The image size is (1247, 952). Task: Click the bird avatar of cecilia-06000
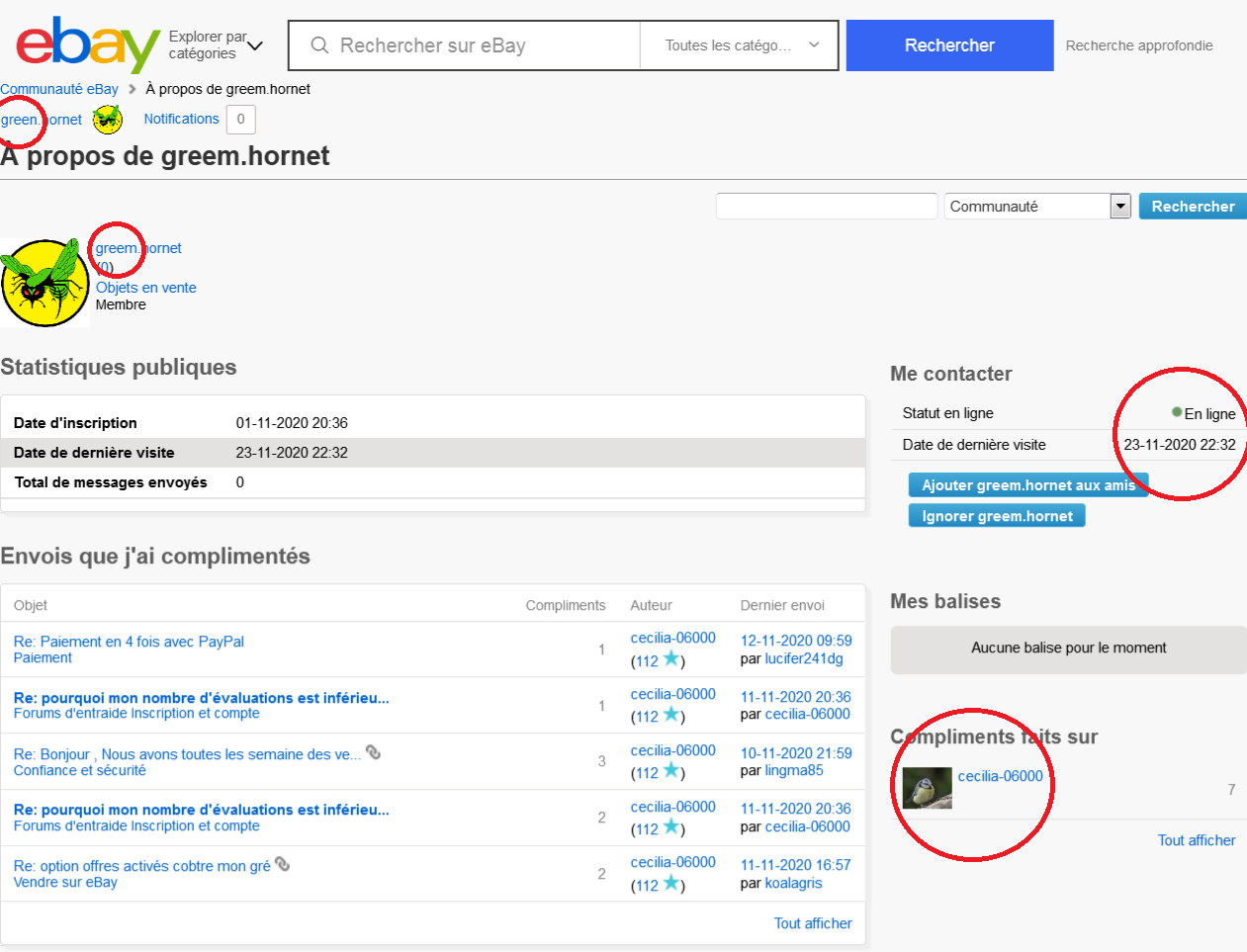[x=927, y=788]
